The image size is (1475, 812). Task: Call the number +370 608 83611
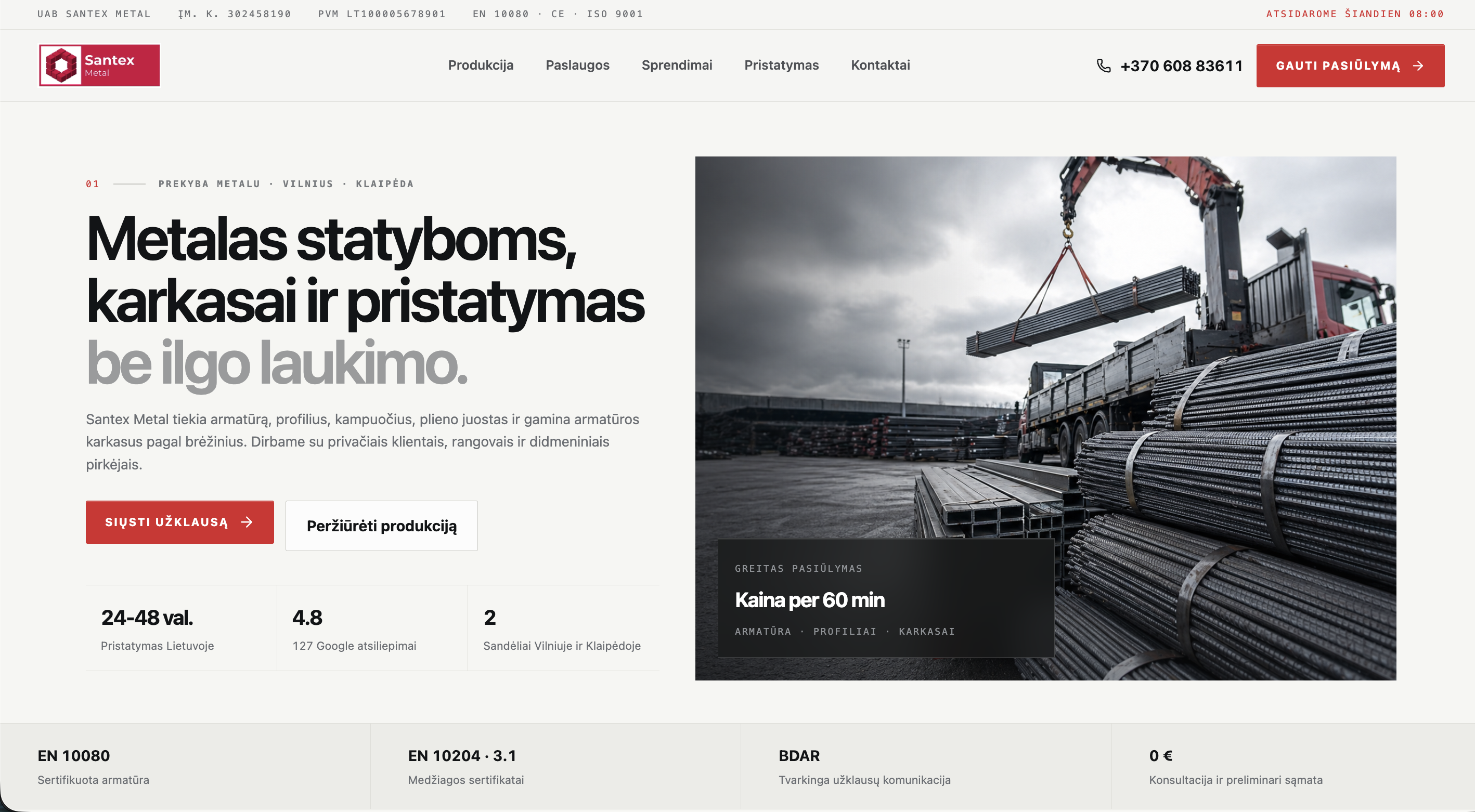pos(1181,66)
